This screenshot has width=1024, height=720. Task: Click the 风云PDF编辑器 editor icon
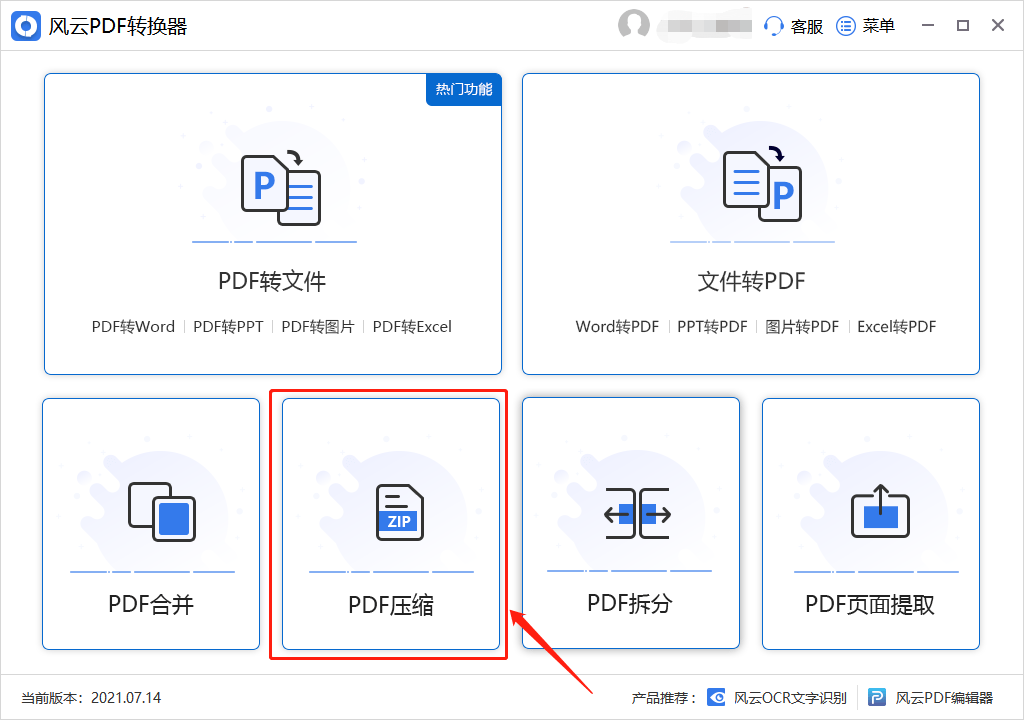click(877, 697)
